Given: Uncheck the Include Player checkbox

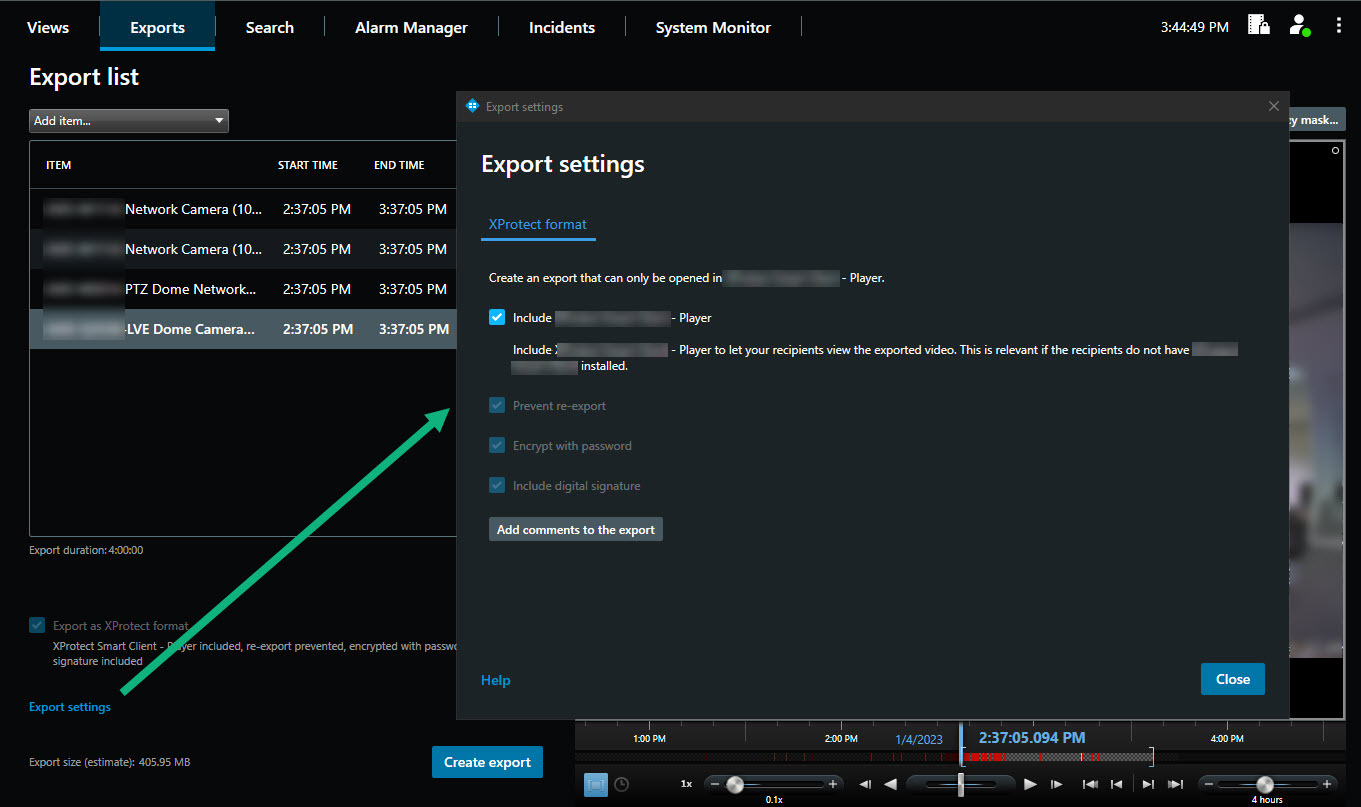Looking at the screenshot, I should tap(497, 318).
